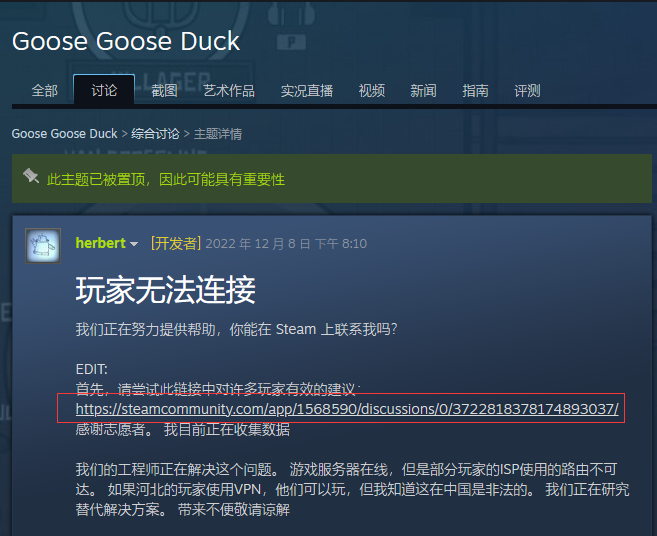Go to the 实况直播 tab
This screenshot has height=536, width=657.
(307, 91)
